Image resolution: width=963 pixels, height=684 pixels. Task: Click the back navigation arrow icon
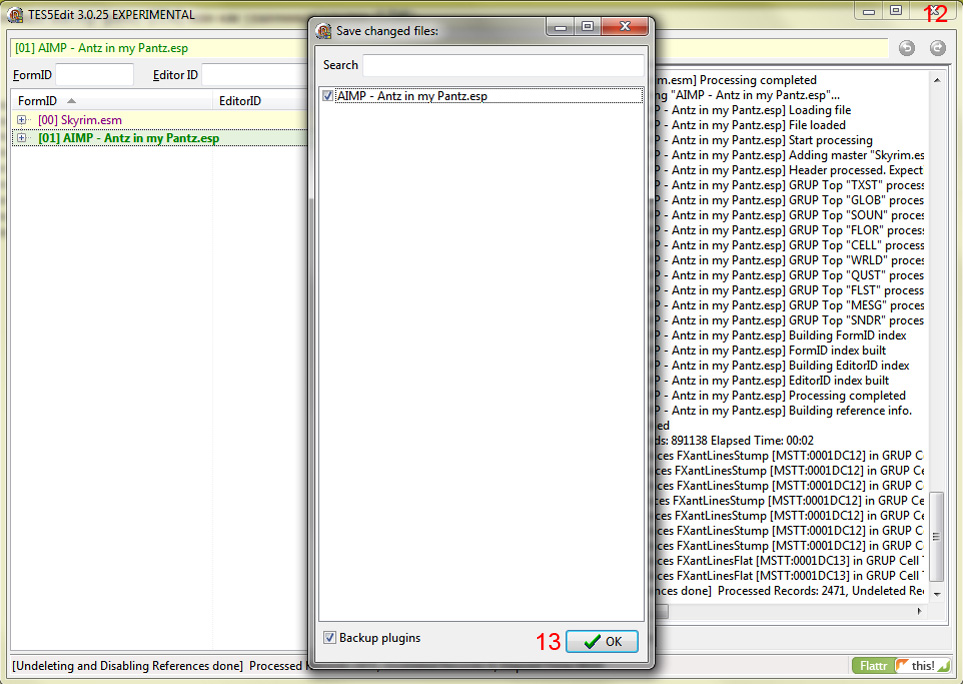[x=906, y=48]
